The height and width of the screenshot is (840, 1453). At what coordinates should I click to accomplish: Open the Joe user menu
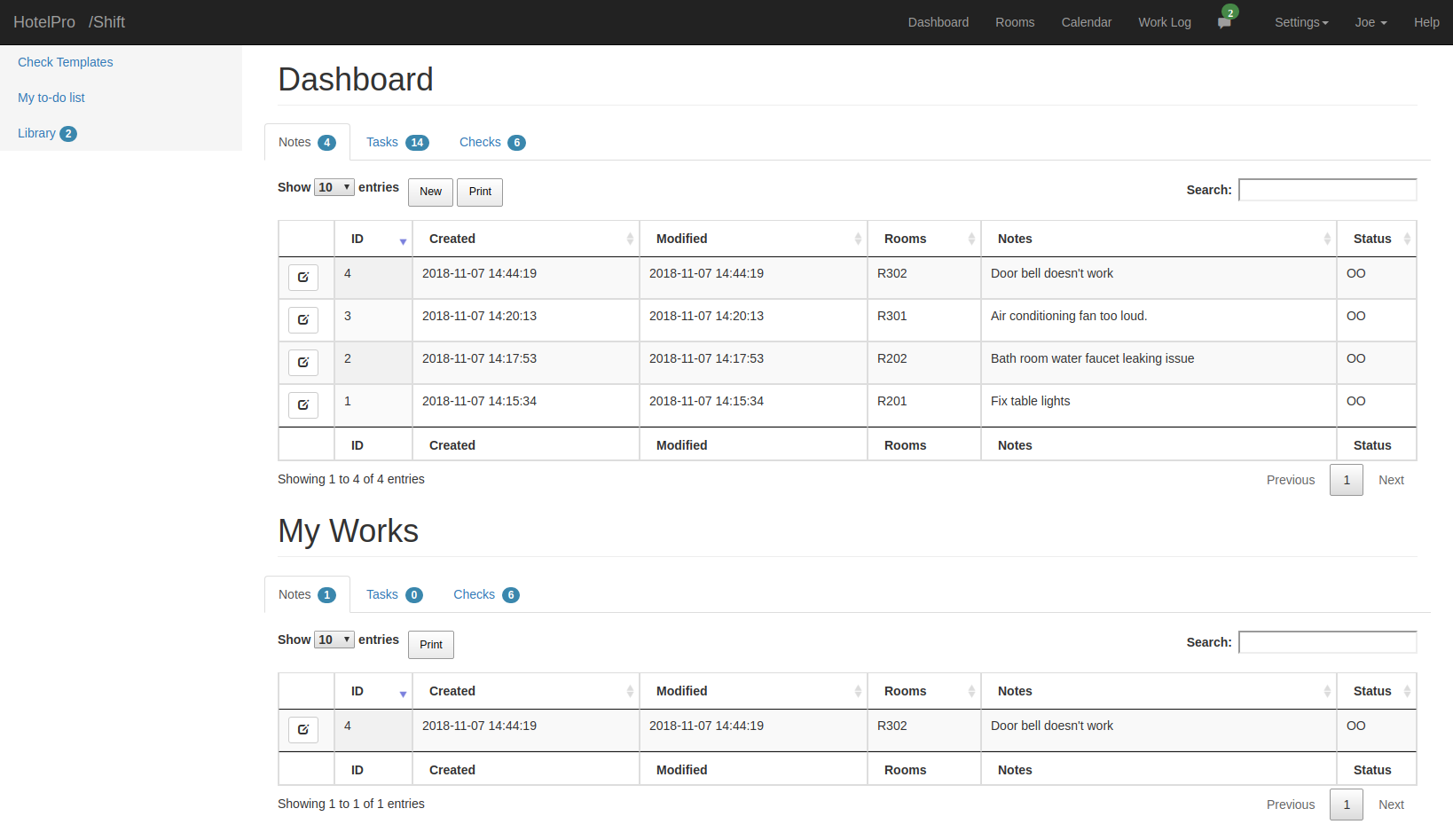click(1371, 22)
